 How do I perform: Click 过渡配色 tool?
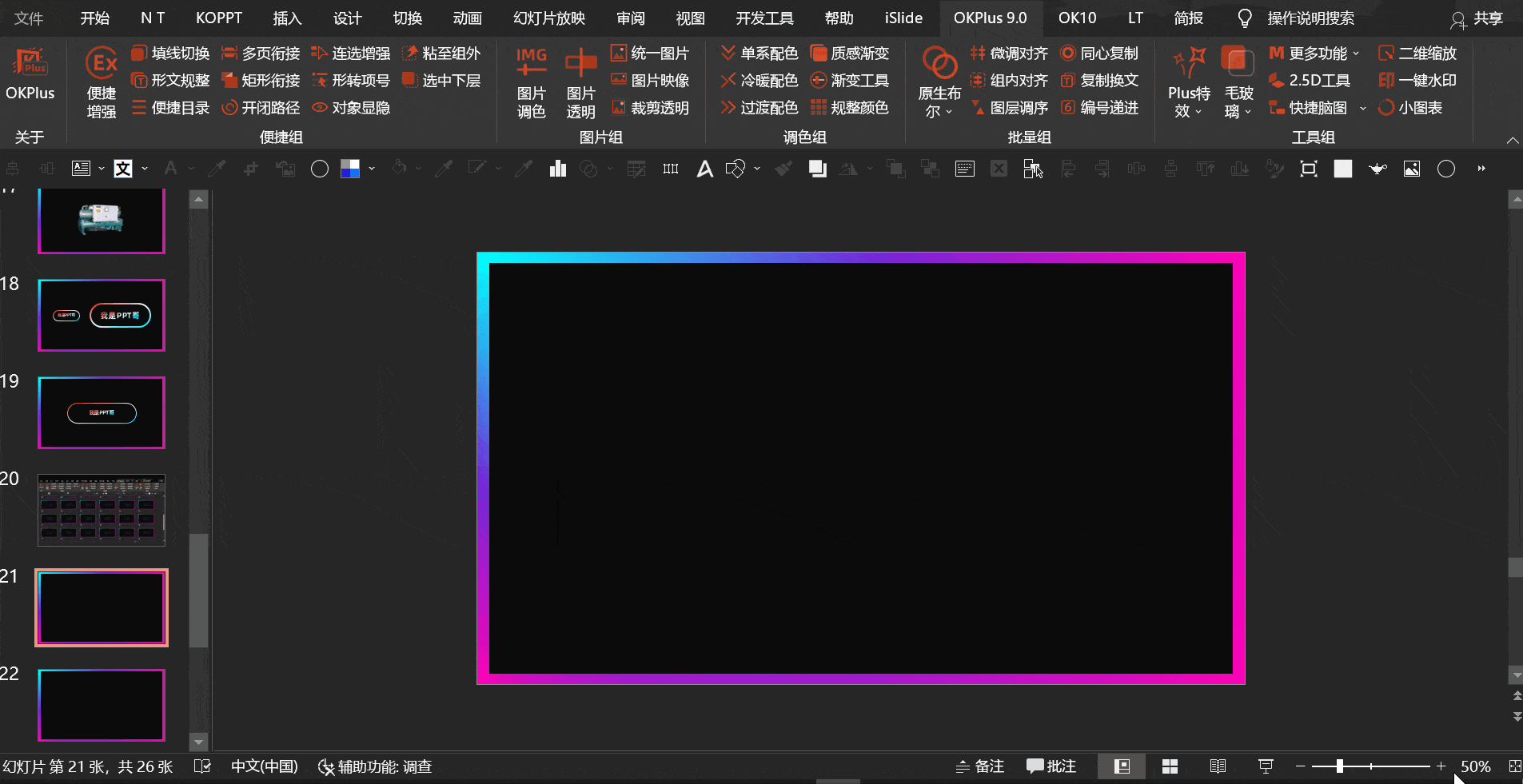[760, 108]
